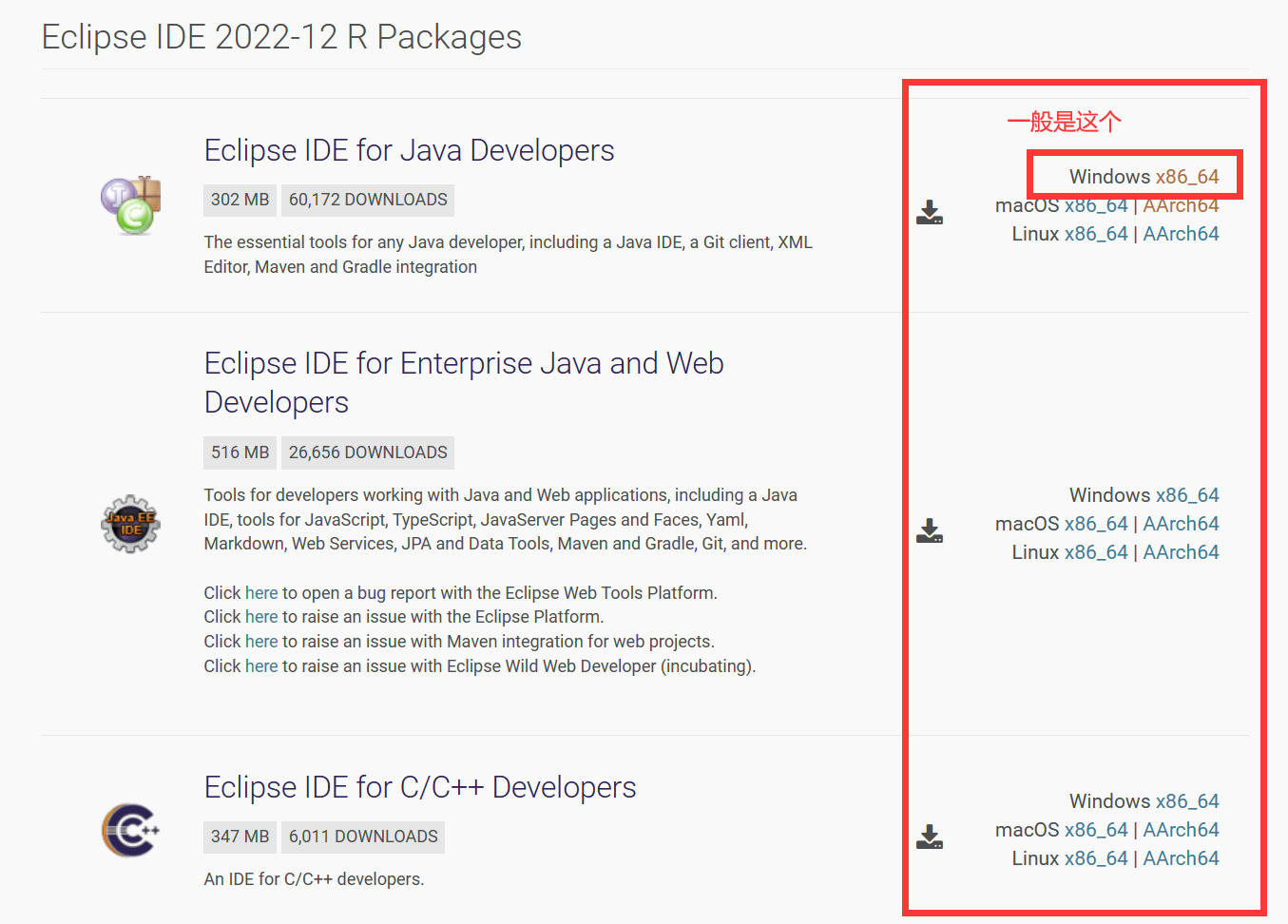
Task: Click download icon for Java Developers package
Action: click(930, 212)
